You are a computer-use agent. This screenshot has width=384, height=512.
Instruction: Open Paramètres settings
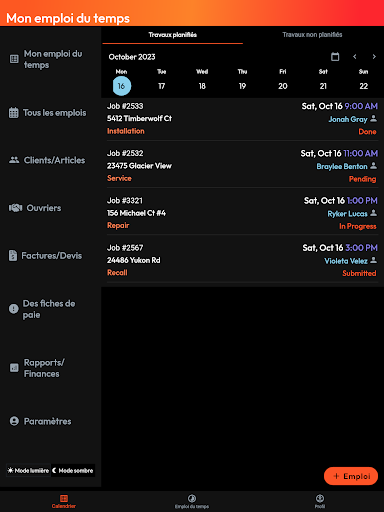tap(40, 421)
